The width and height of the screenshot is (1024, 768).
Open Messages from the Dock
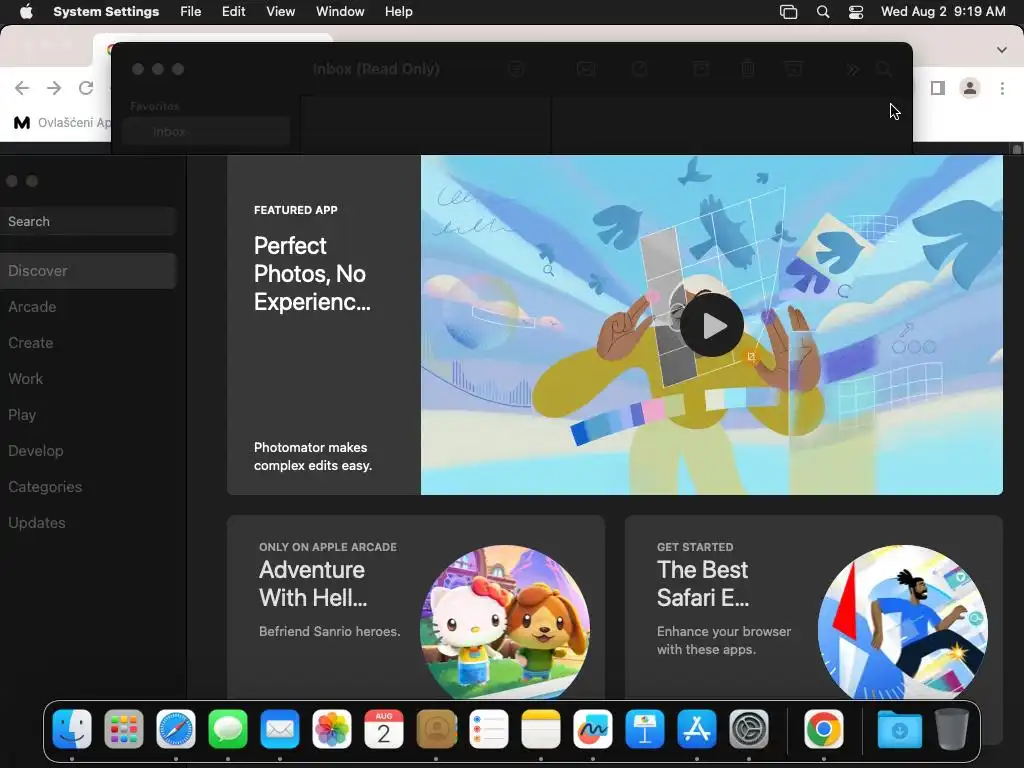coord(228,729)
